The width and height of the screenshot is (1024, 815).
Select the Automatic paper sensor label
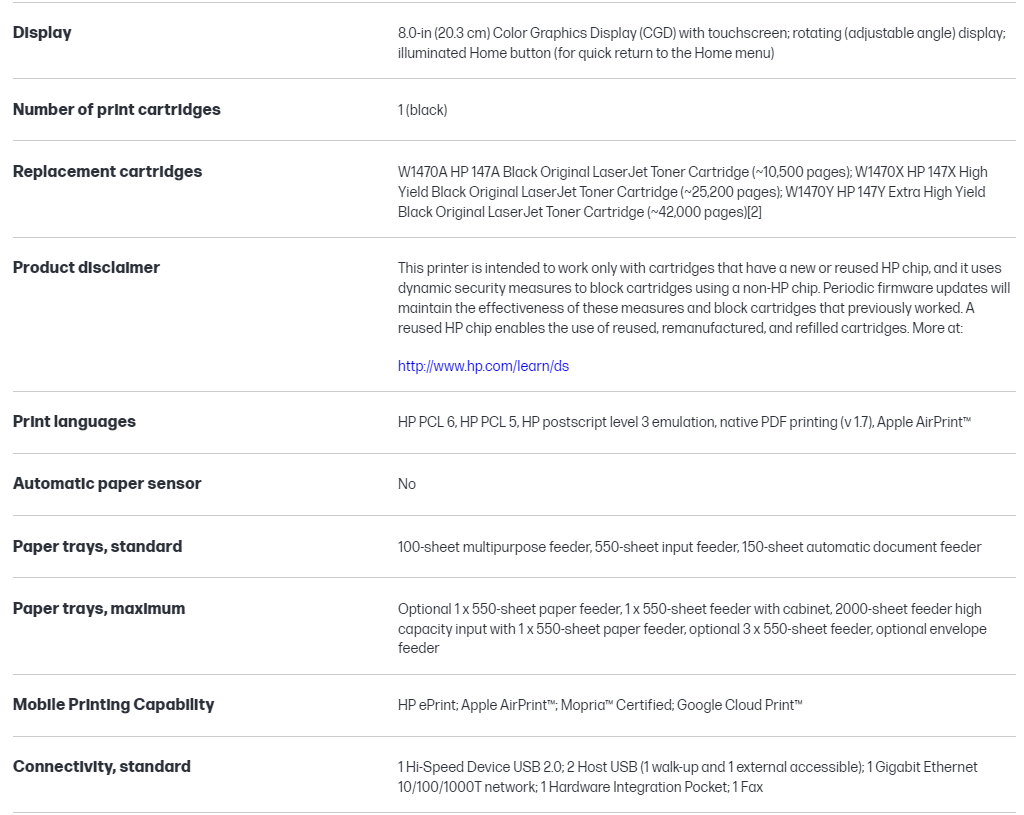pos(107,484)
